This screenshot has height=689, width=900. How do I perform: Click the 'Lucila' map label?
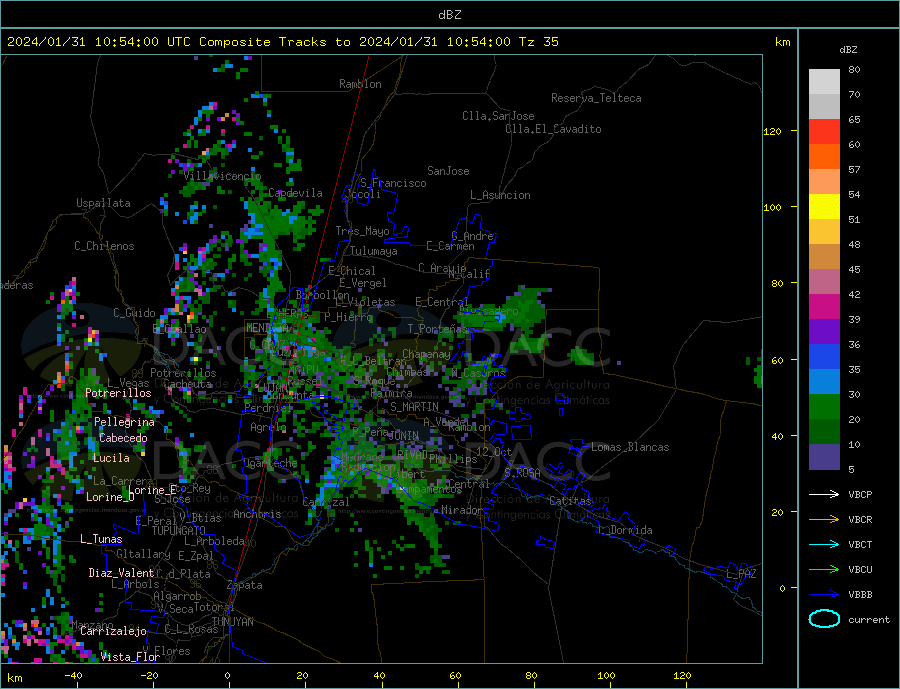(x=111, y=458)
